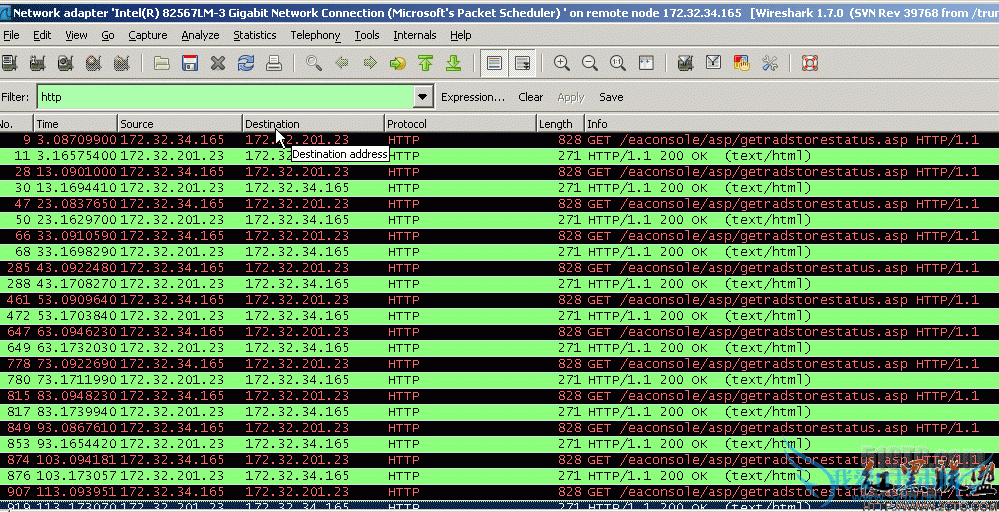Toggle packet colorization toolbar button
999x512 pixels.
[494, 63]
